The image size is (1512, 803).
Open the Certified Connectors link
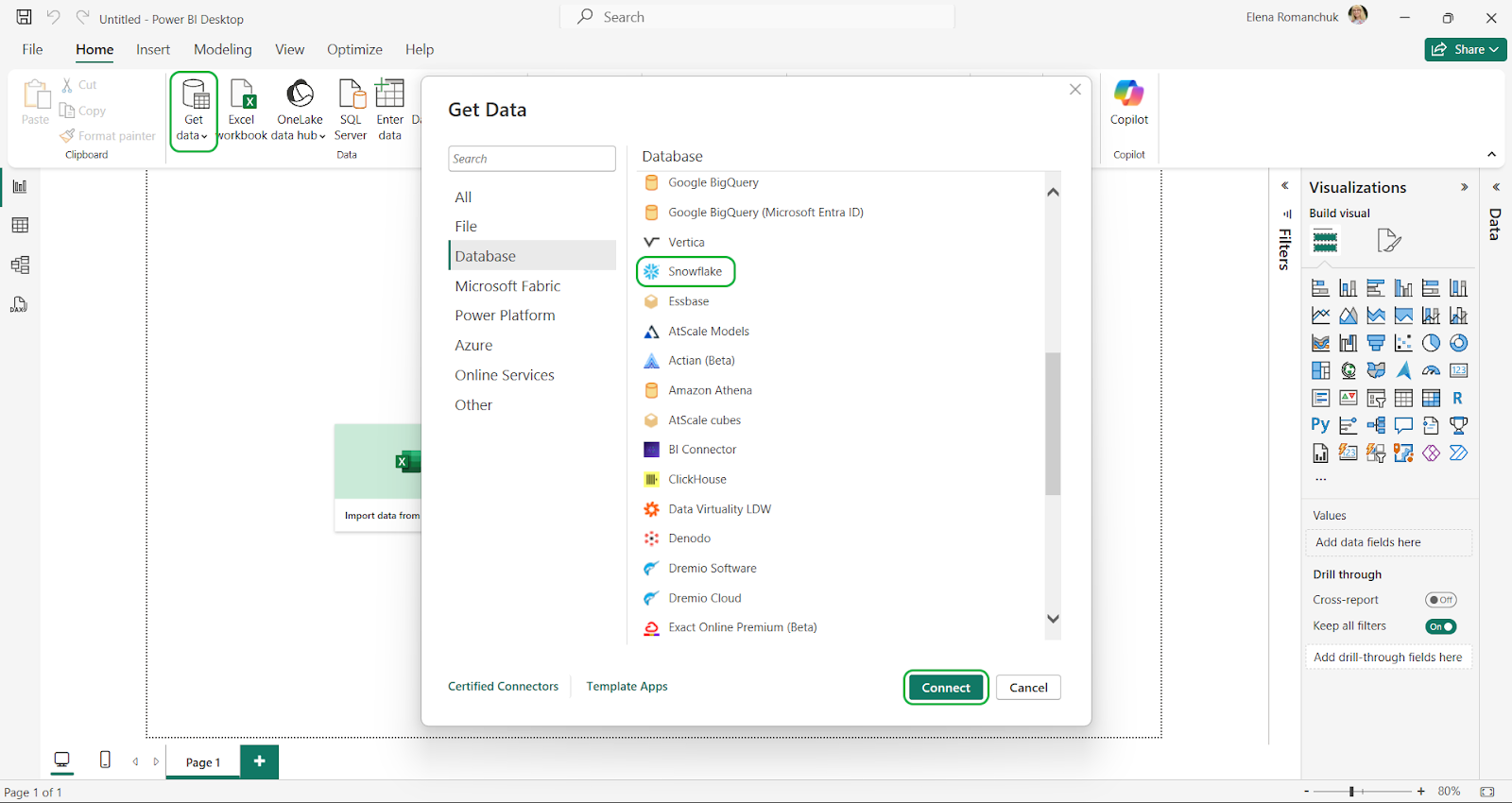[x=503, y=687]
